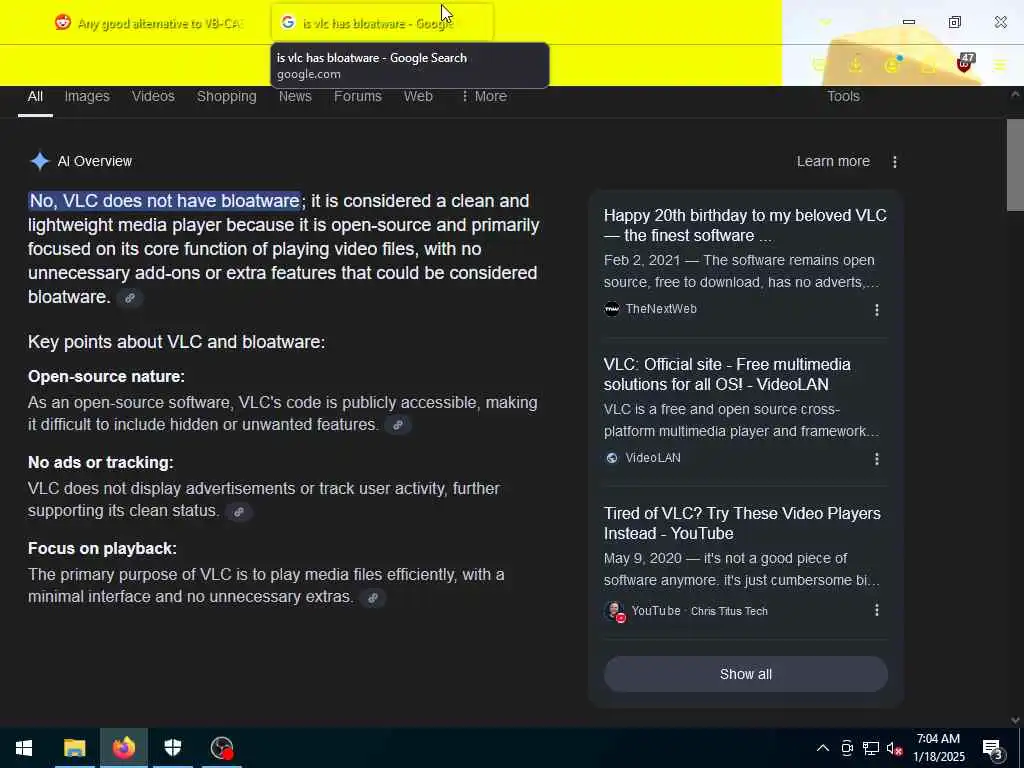Click the 'Key points about VLC and bloatware:' heading
The height and width of the screenshot is (768, 1024).
click(x=176, y=342)
